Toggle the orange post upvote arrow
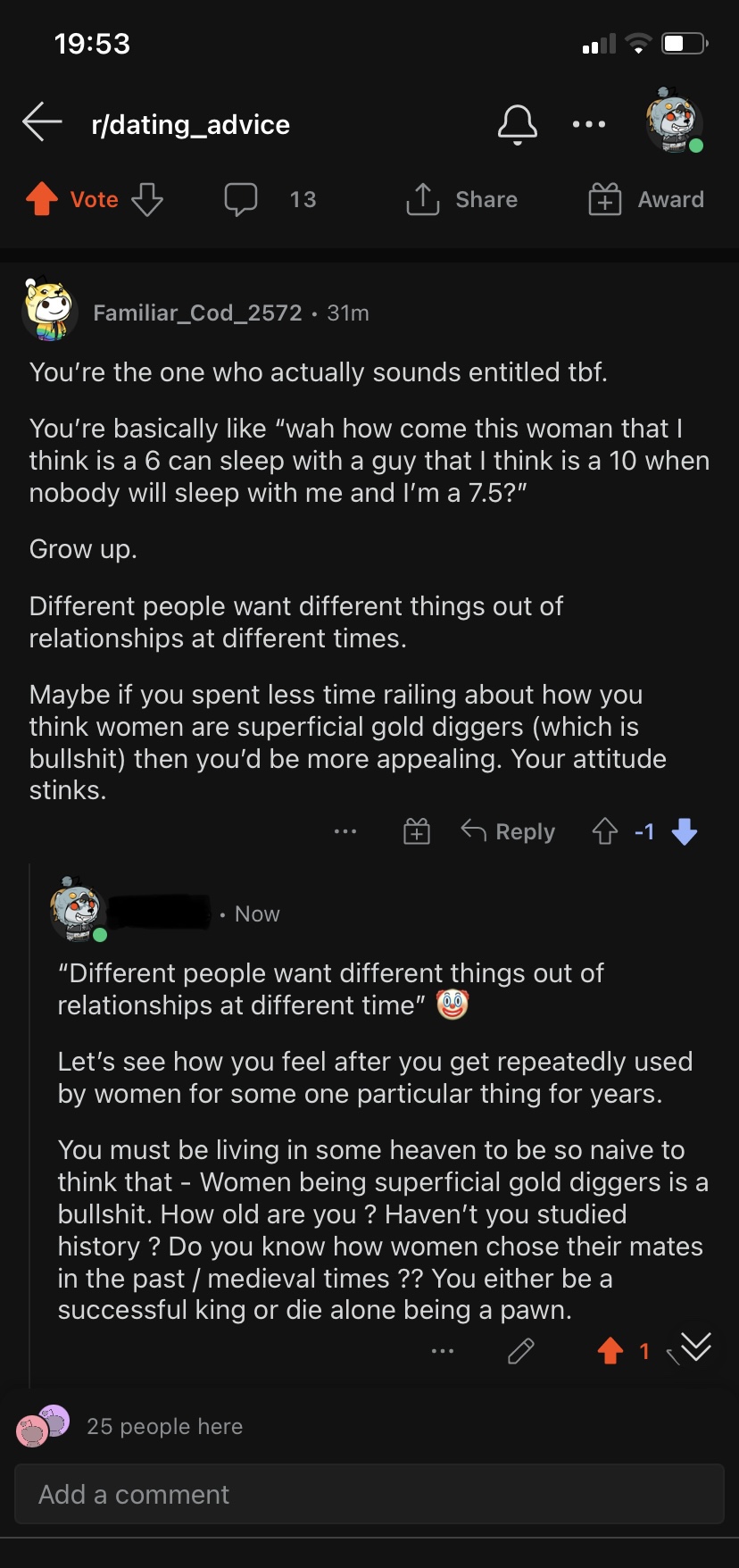 point(42,199)
